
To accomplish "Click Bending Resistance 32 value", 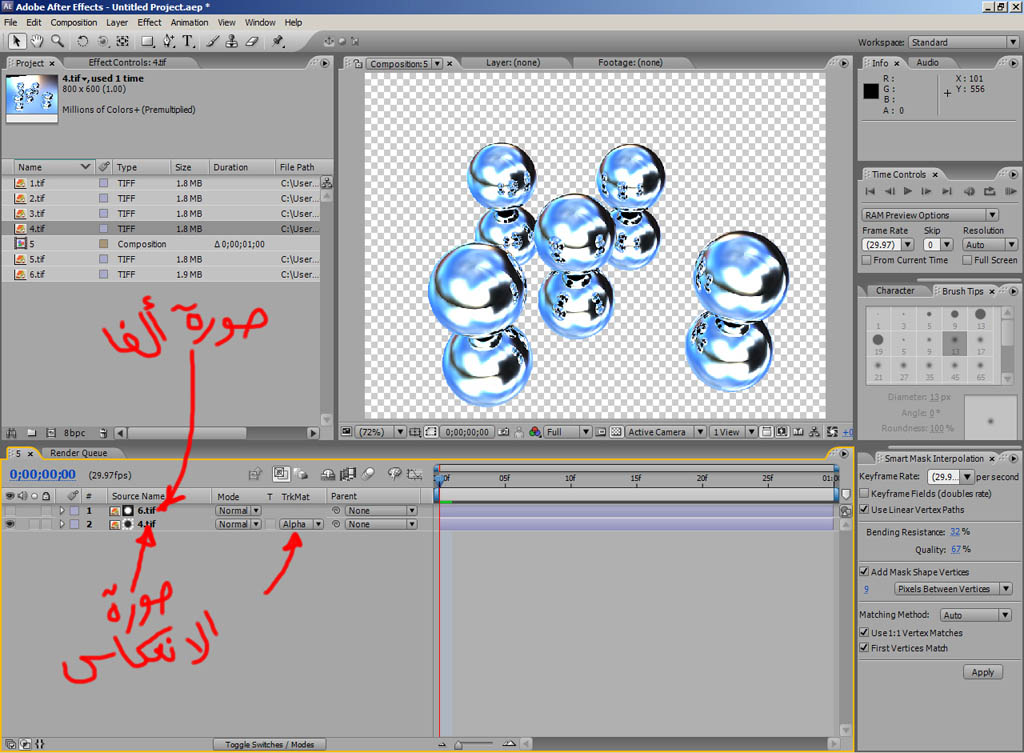I will coord(955,532).
